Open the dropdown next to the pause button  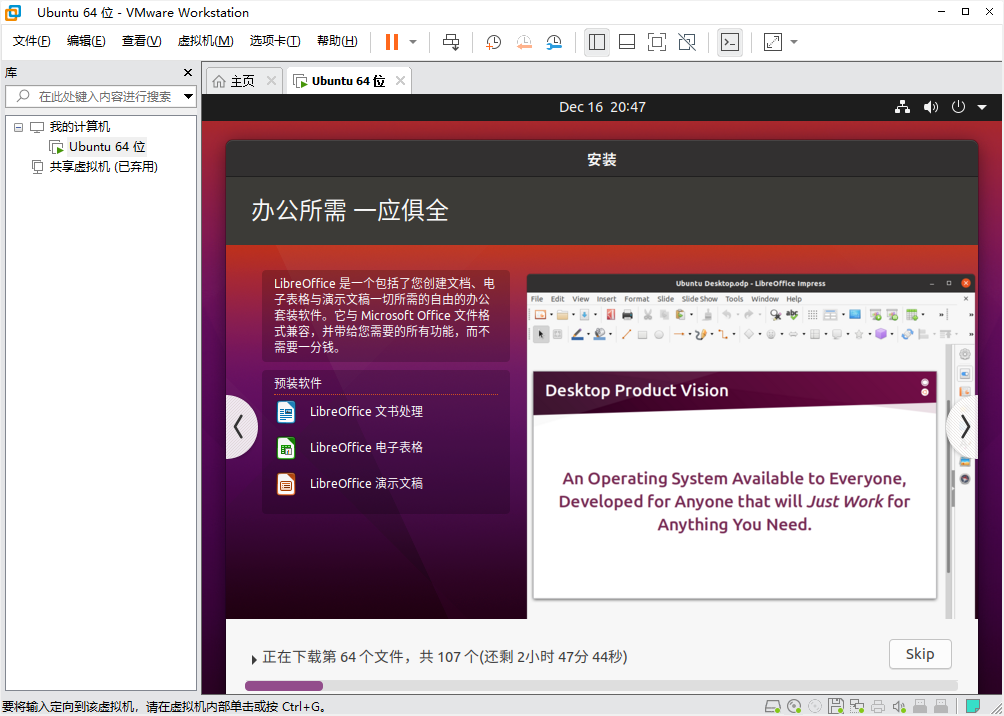pyautogui.click(x=413, y=42)
